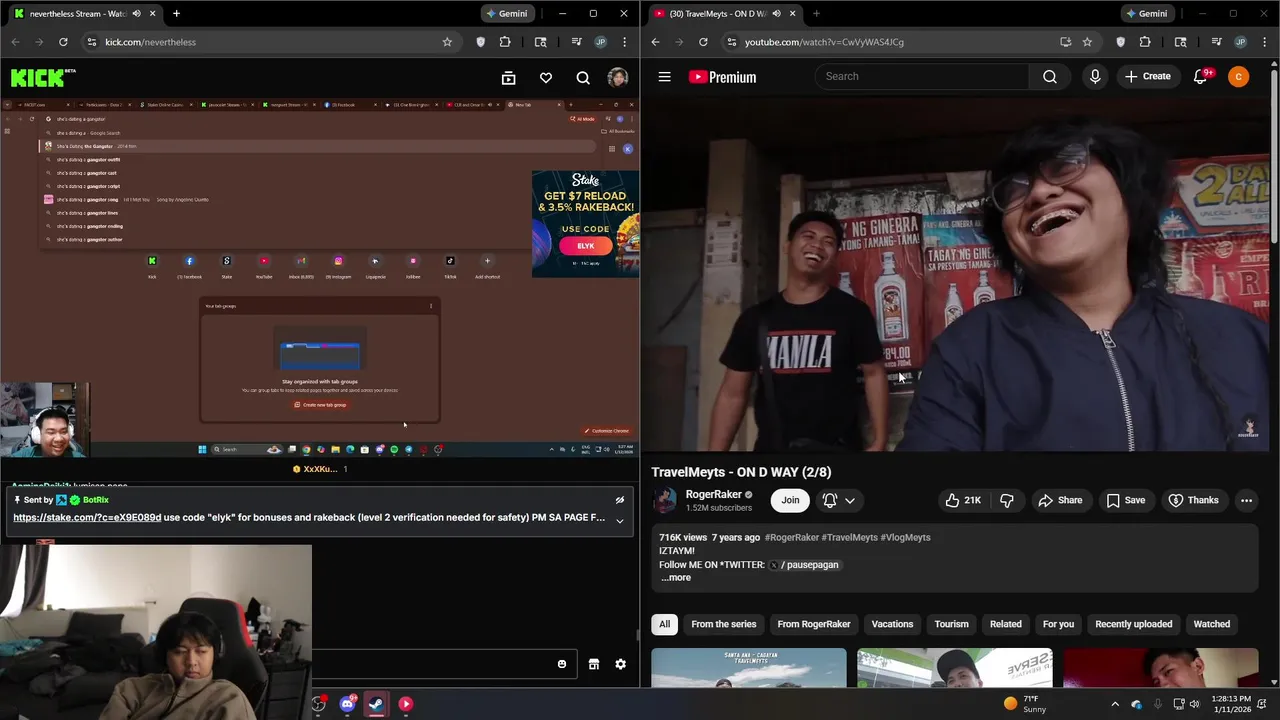Select the All filter chip

[x=664, y=624]
